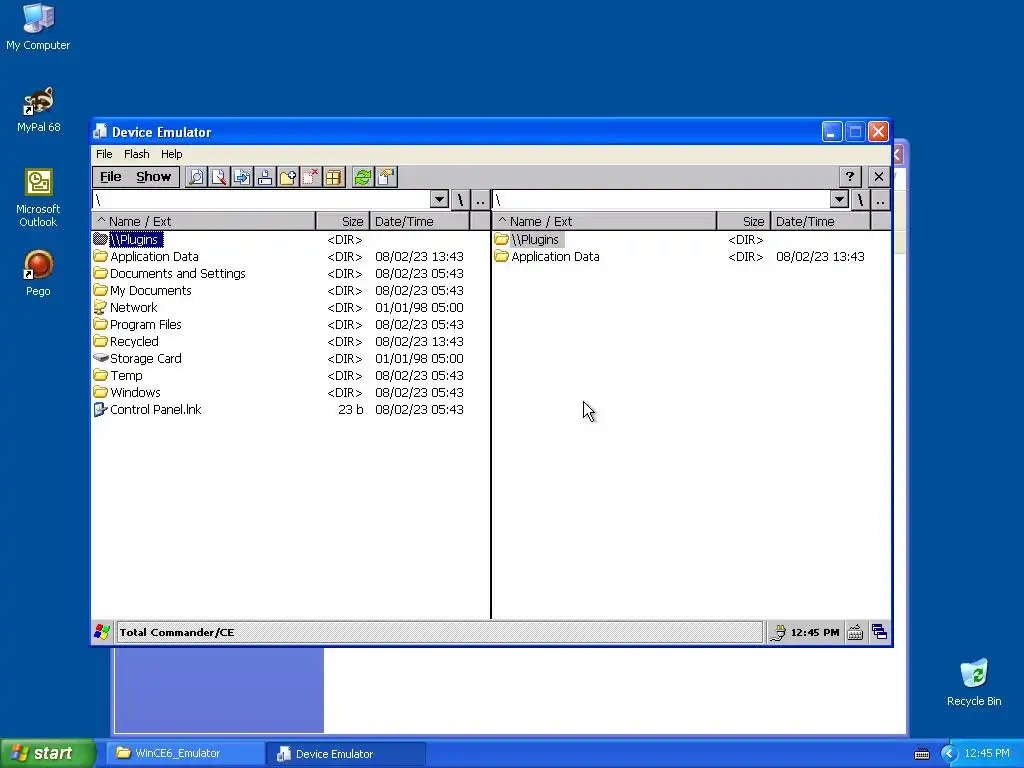This screenshot has height=768, width=1024.
Task: Expand the left panel path dropdown
Action: coord(440,199)
